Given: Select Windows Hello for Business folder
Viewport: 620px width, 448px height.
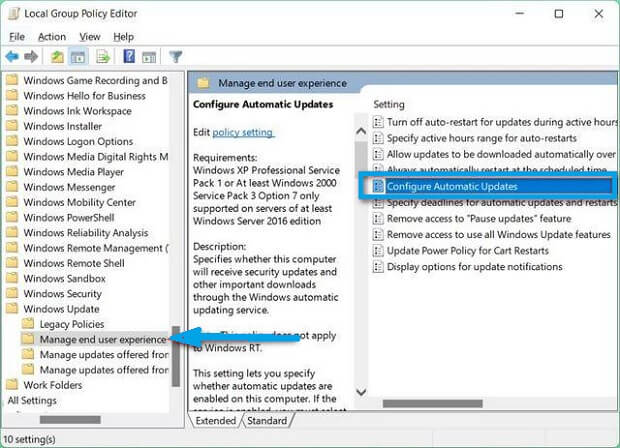Looking at the screenshot, I should coord(84,96).
